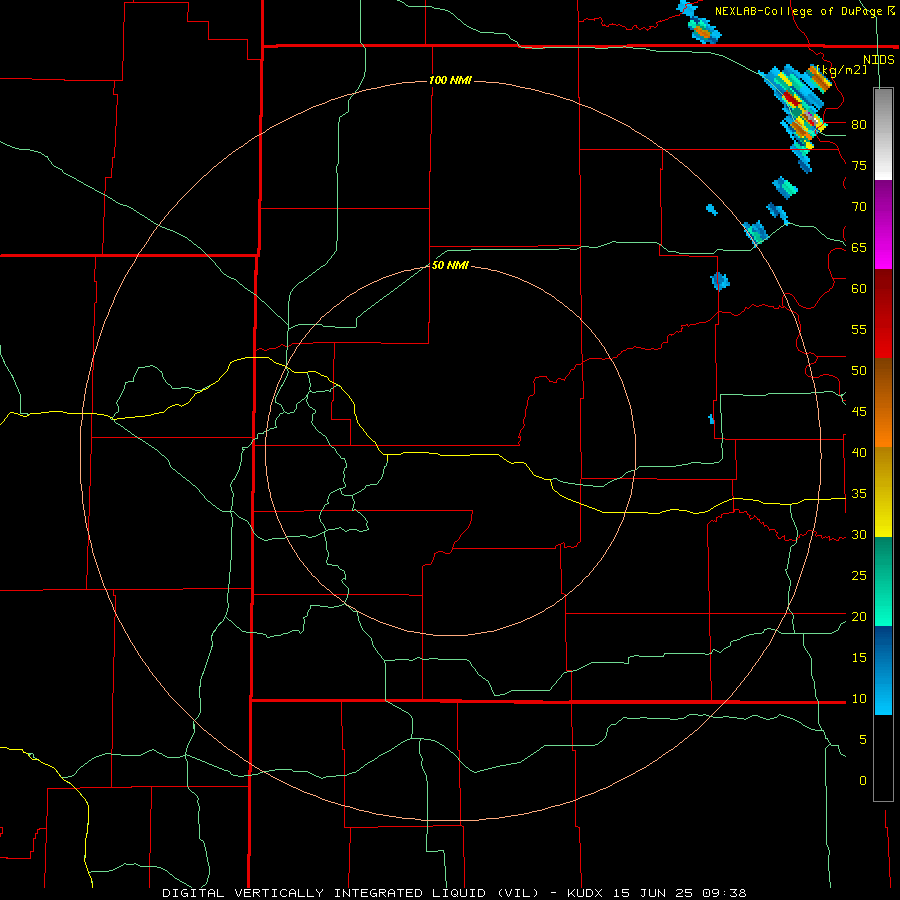Click the legend value 15 beside the color bar

pos(859,657)
